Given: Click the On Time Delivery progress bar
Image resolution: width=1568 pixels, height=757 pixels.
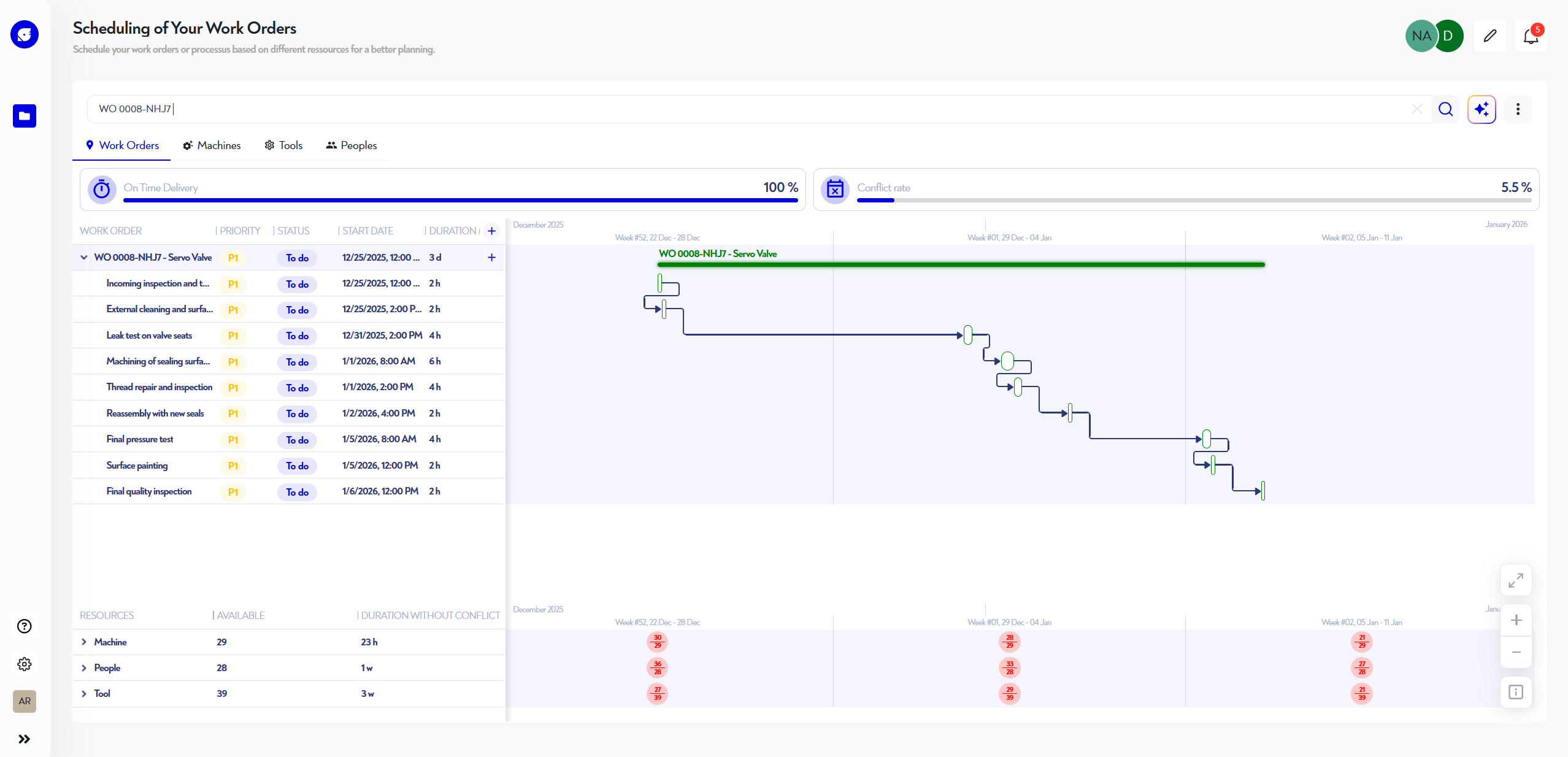Looking at the screenshot, I should point(459,200).
